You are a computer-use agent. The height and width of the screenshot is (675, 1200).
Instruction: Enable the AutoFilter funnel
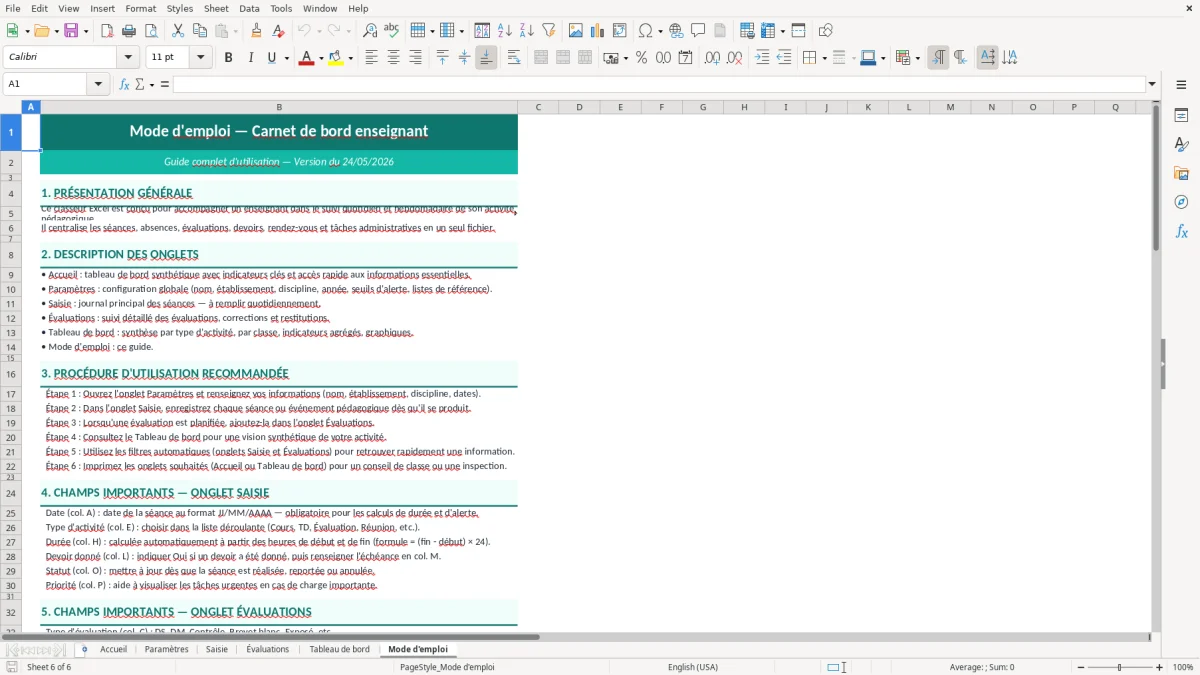[x=548, y=31]
